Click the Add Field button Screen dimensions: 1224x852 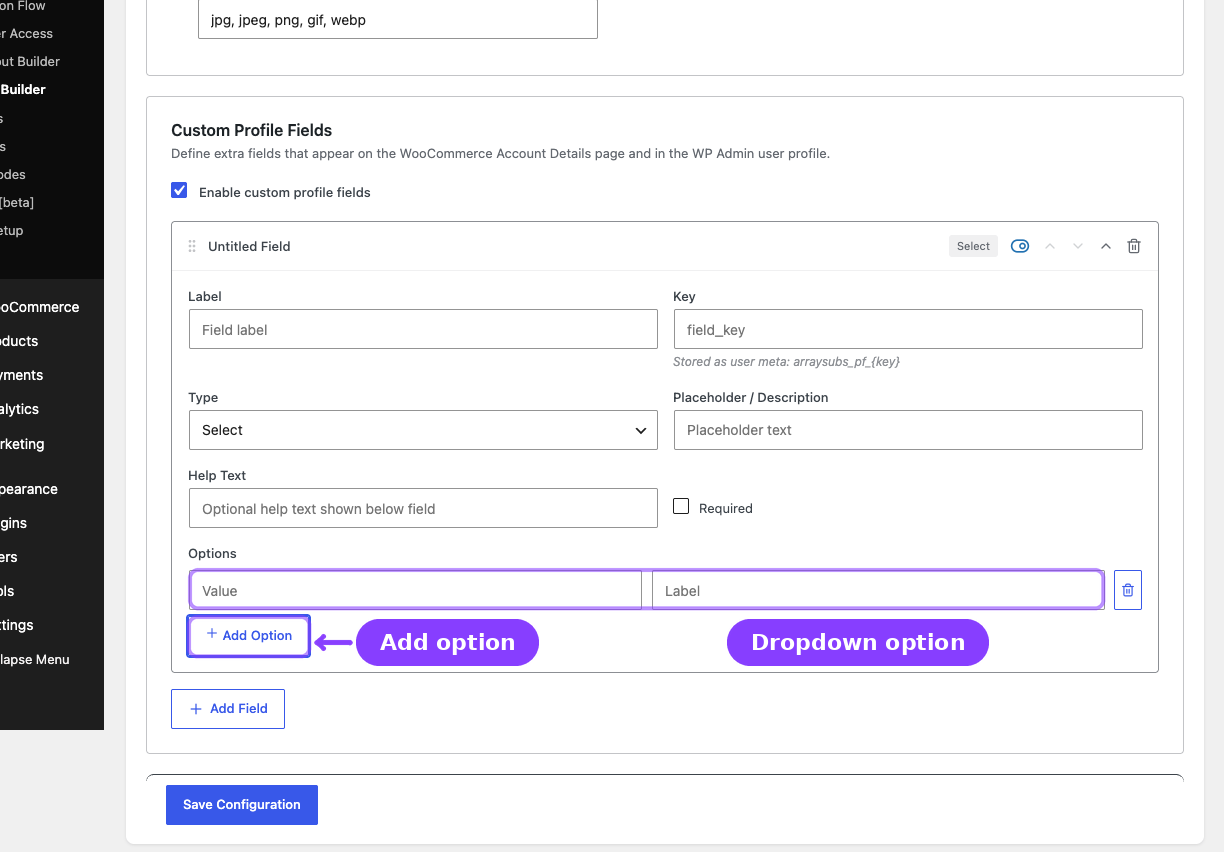(228, 708)
